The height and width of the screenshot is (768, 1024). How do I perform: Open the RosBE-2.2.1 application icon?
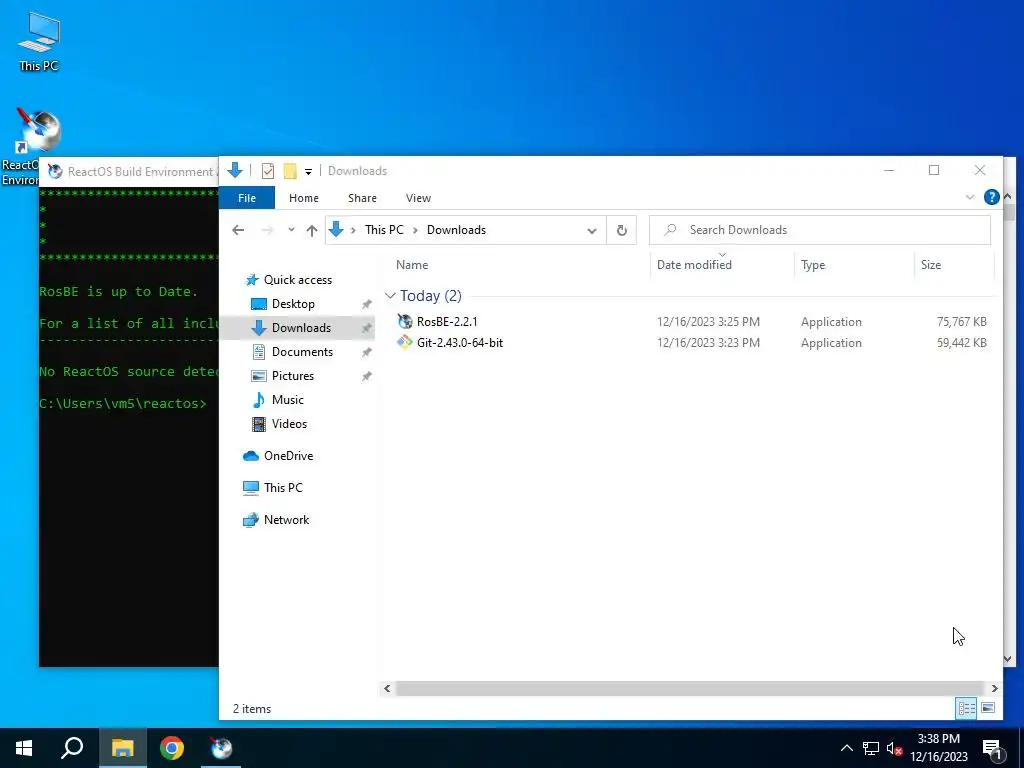[405, 321]
